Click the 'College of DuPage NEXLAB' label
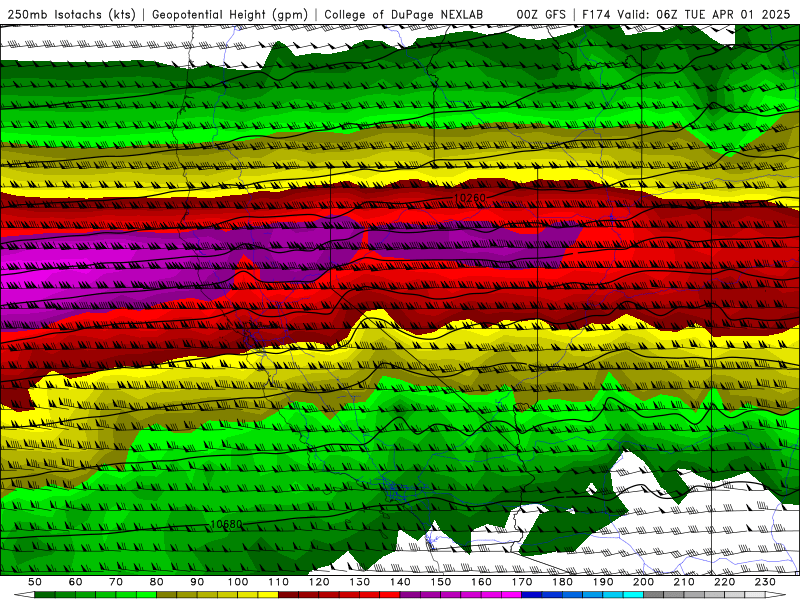Image resolution: width=800 pixels, height=600 pixels. tap(403, 14)
